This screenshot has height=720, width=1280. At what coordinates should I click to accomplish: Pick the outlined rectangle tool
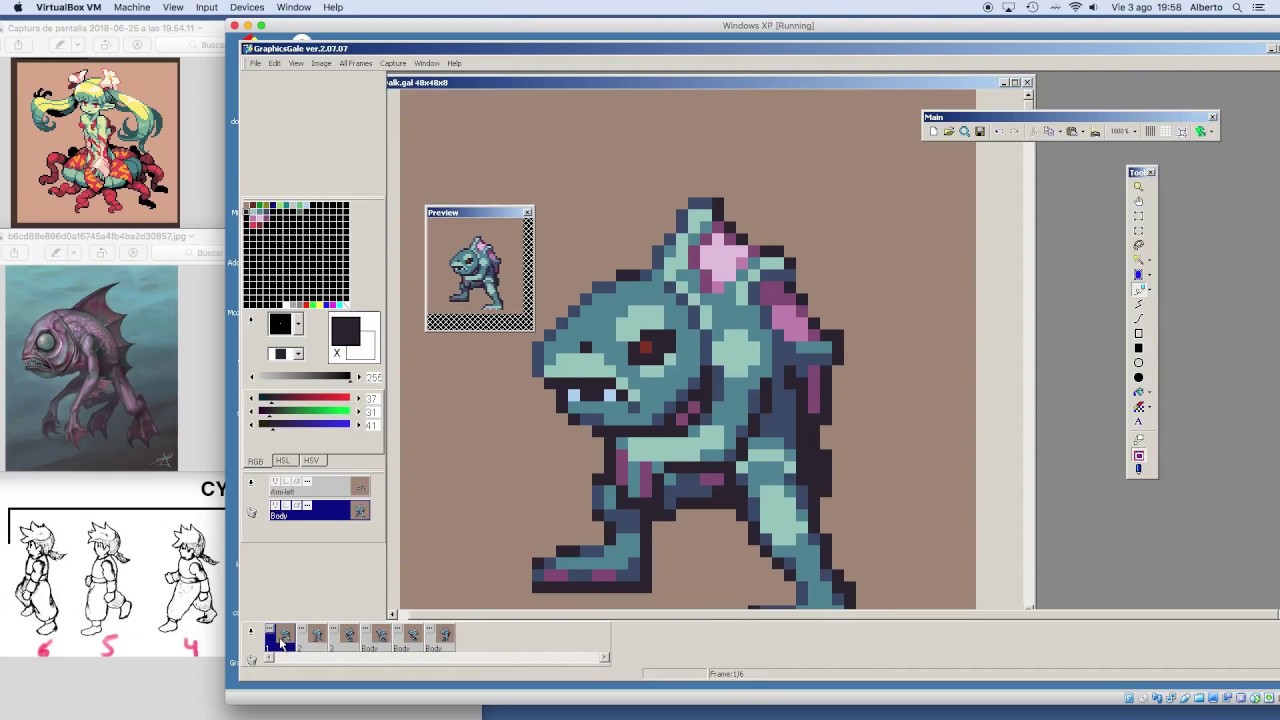[x=1138, y=333]
